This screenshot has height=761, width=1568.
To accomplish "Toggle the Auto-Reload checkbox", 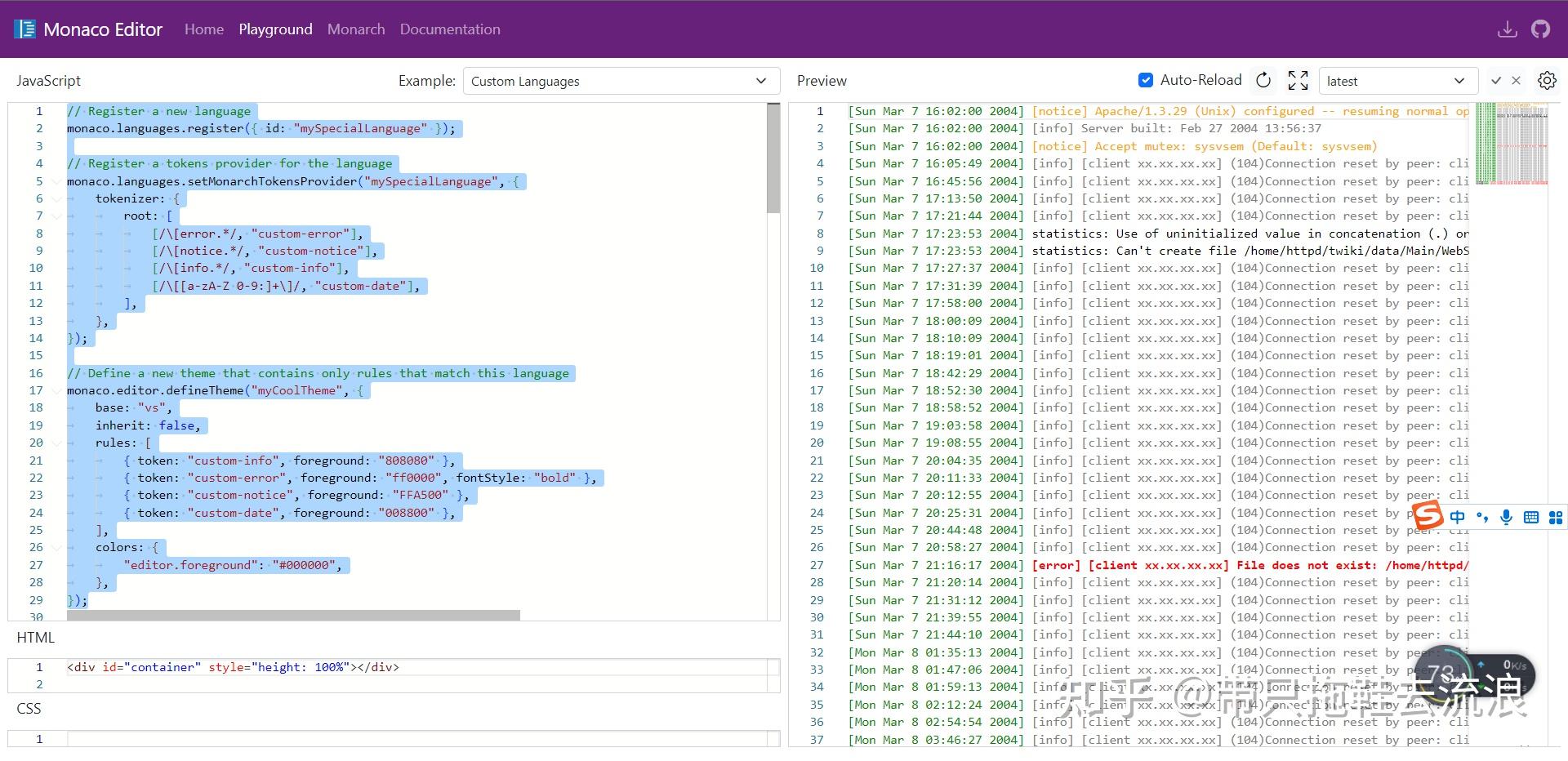I will click(1146, 80).
